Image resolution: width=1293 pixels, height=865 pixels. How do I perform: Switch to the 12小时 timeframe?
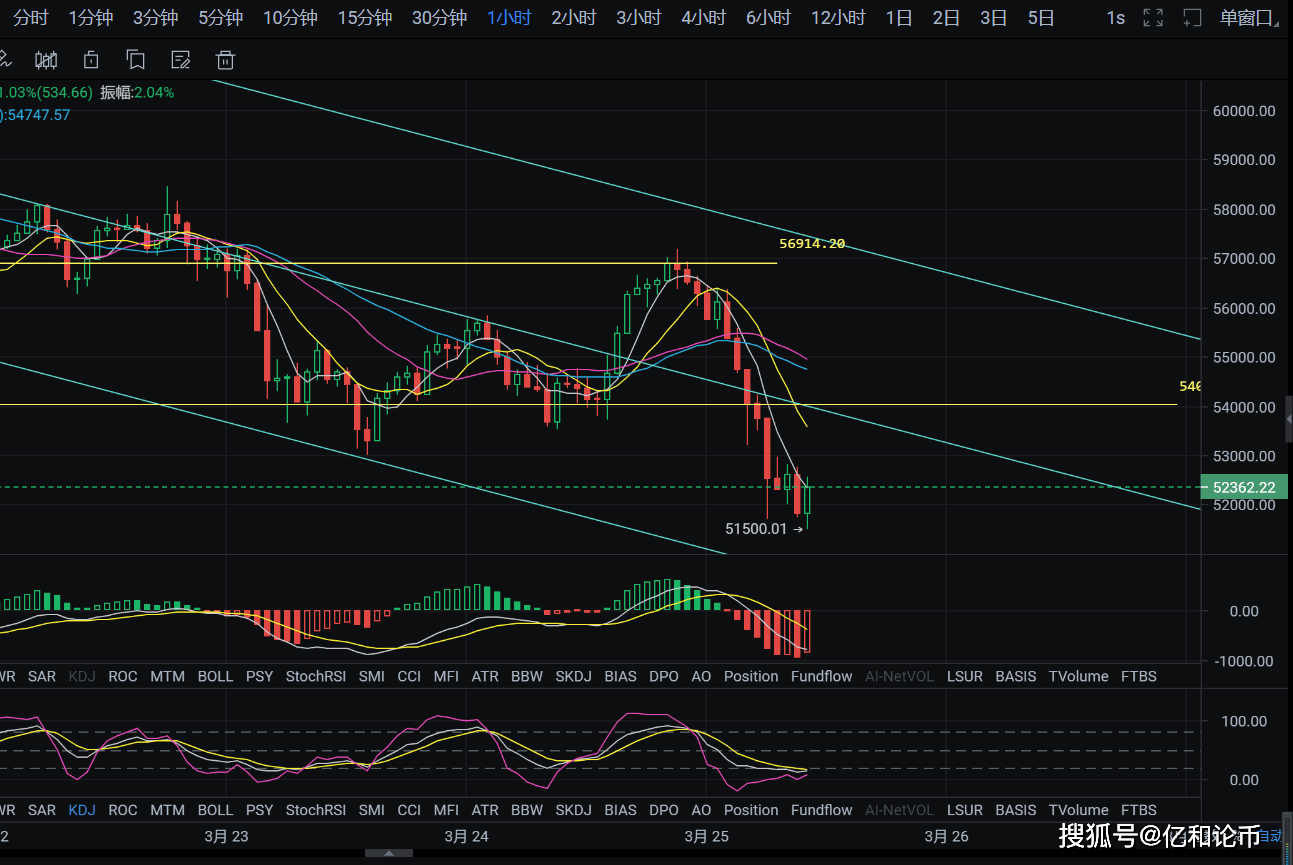838,18
